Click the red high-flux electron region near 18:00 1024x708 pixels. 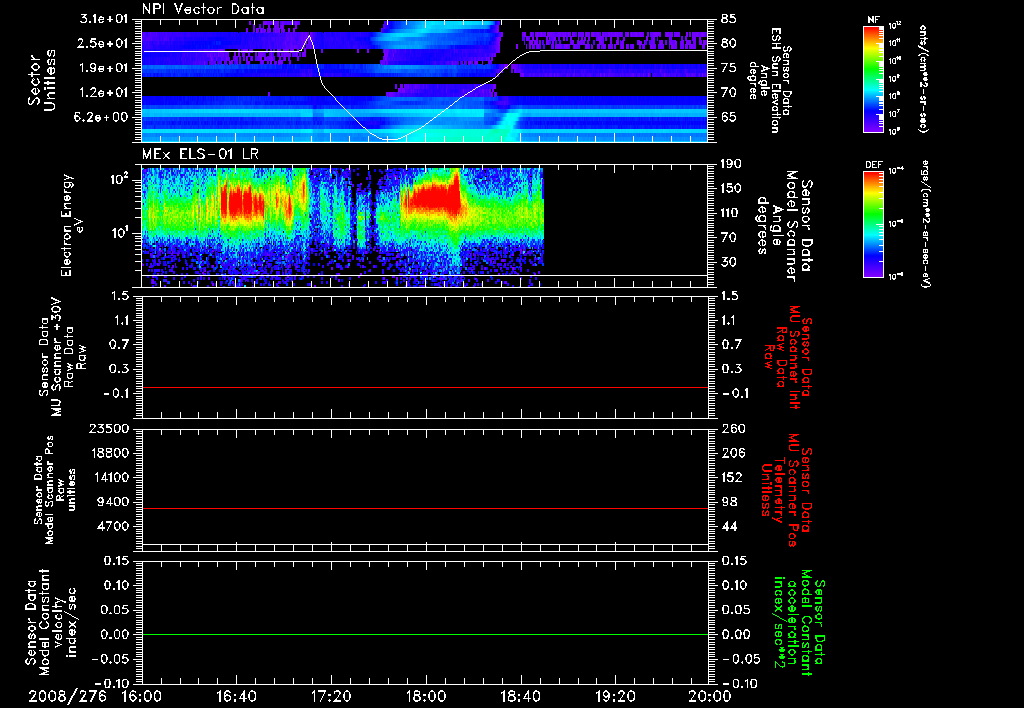tap(432, 196)
